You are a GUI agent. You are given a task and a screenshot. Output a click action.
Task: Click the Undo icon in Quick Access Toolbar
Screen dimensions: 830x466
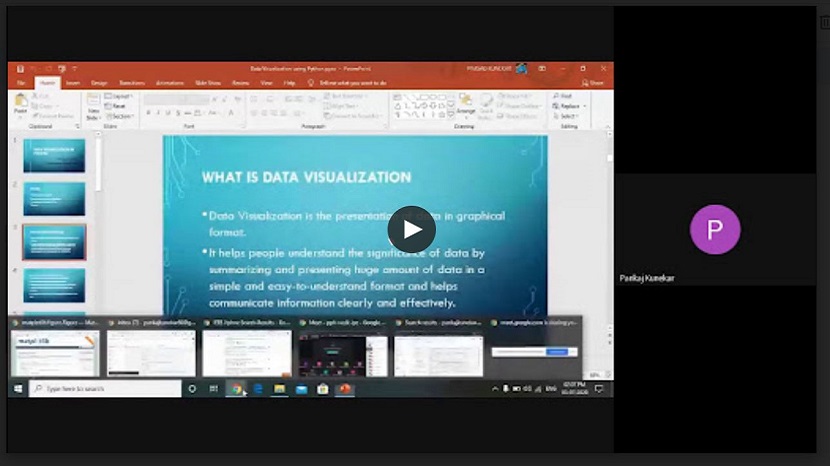tap(33, 69)
